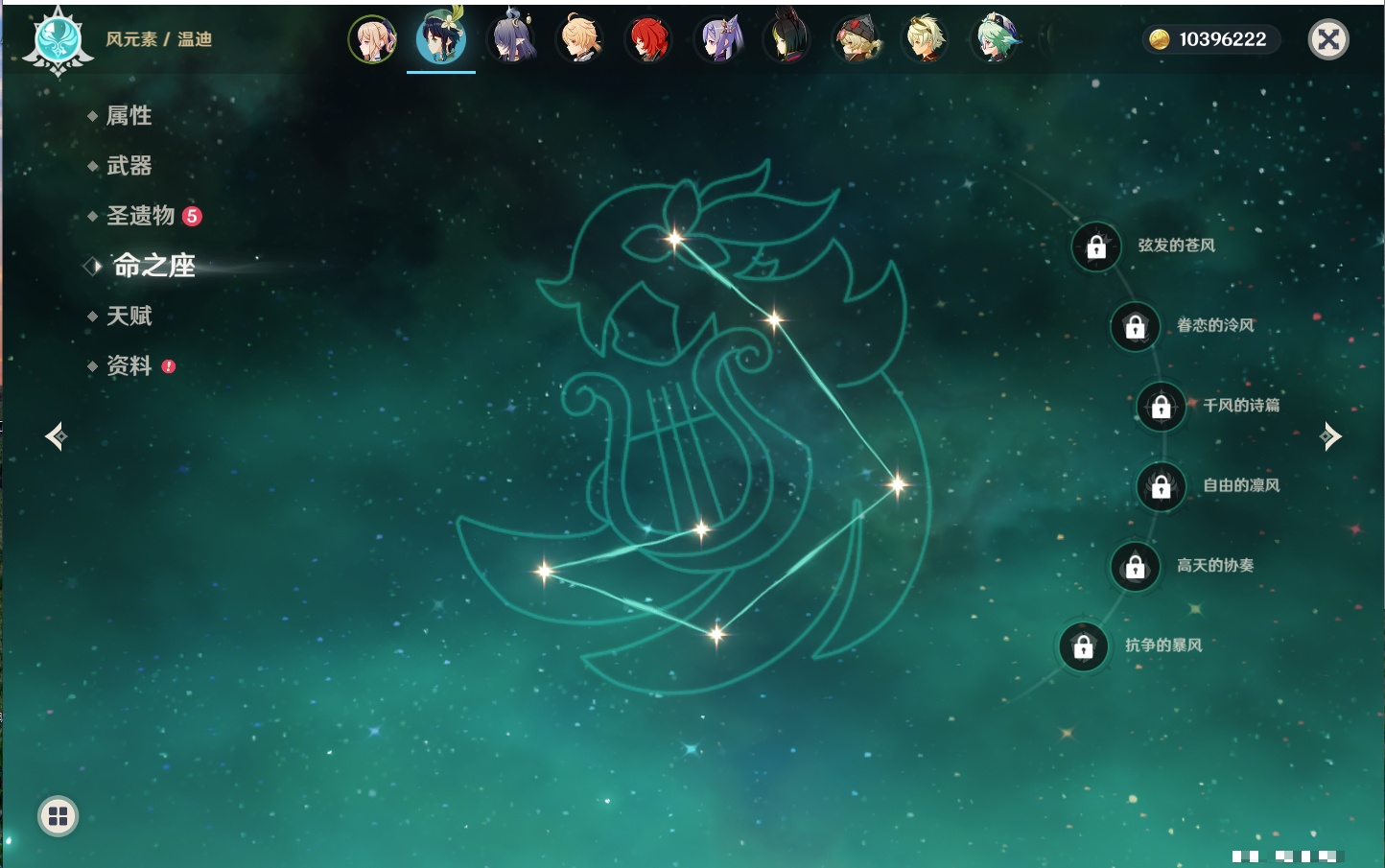Viewport: 1385px width, 868px height.
Task: Open the grid menu icon
Action: 58,816
